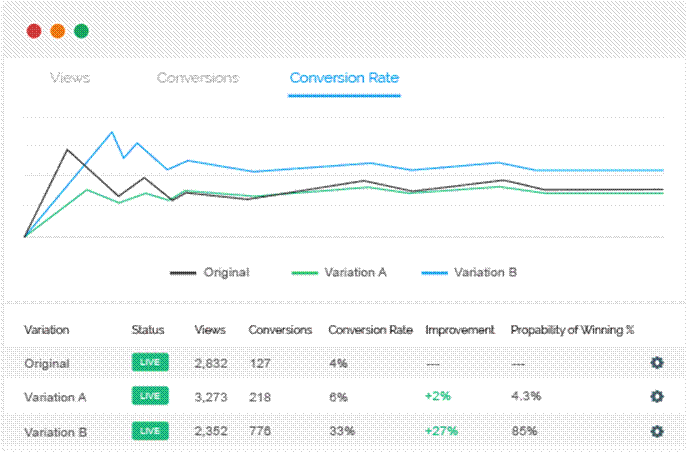Image resolution: width=688 pixels, height=454 pixels.
Task: Click the +27% improvement value
Action: coord(441,431)
